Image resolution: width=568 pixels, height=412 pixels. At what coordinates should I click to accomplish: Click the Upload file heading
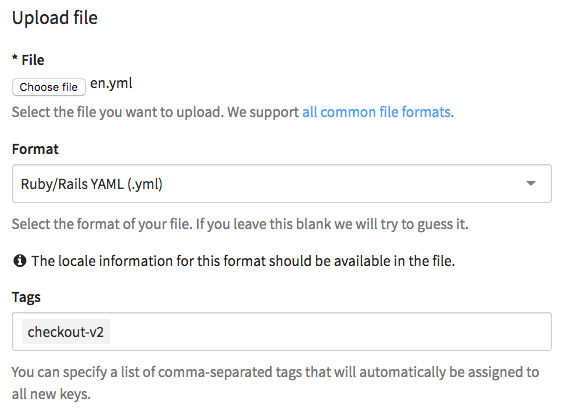click(55, 18)
